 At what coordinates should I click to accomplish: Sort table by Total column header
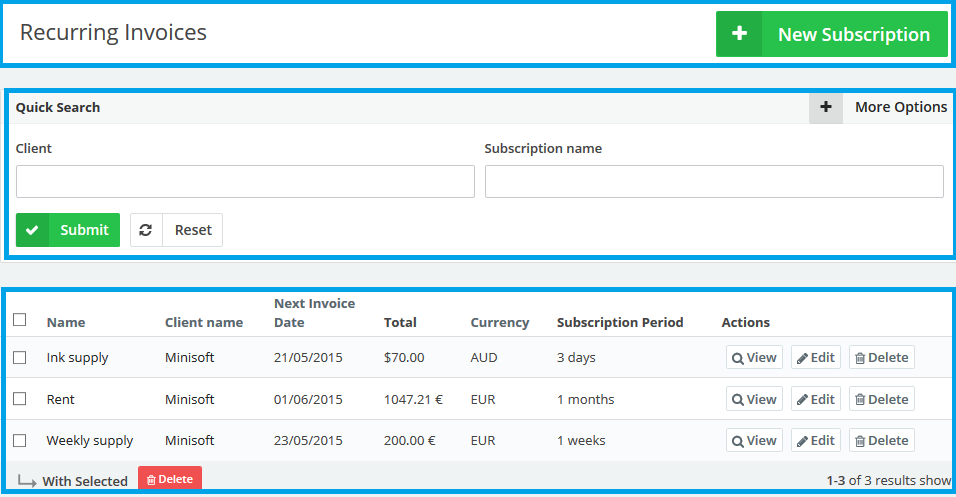pyautogui.click(x=400, y=323)
